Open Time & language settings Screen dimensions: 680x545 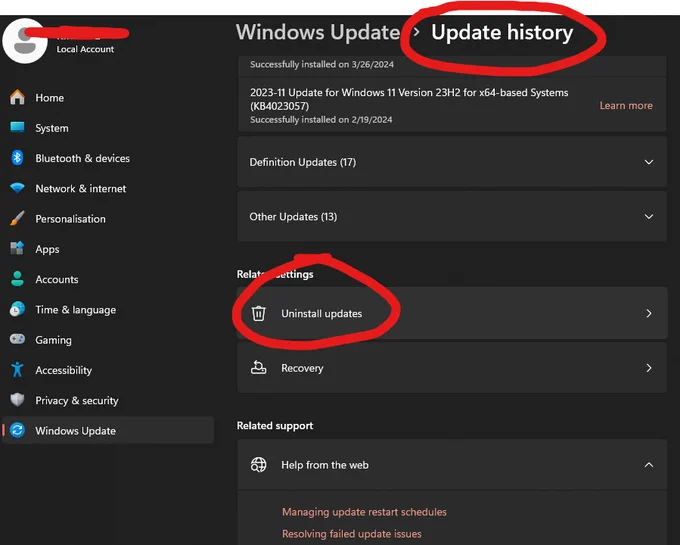point(108,310)
